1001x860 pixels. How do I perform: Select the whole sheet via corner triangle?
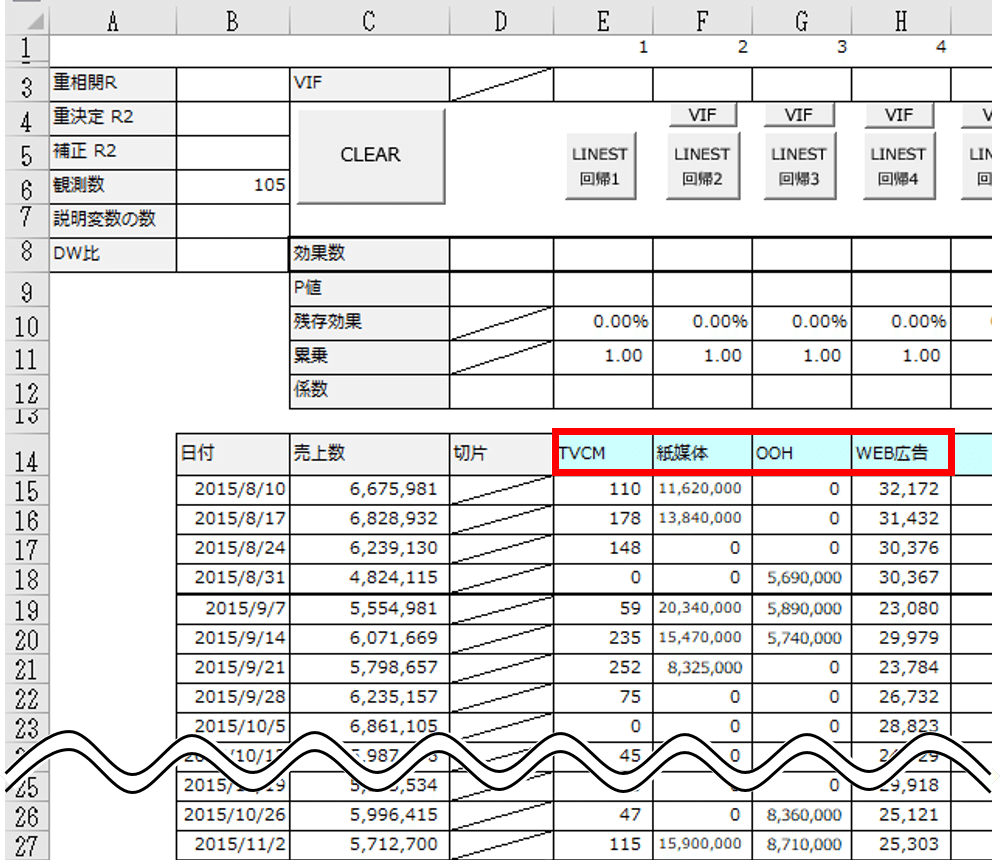pyautogui.click(x=27, y=19)
